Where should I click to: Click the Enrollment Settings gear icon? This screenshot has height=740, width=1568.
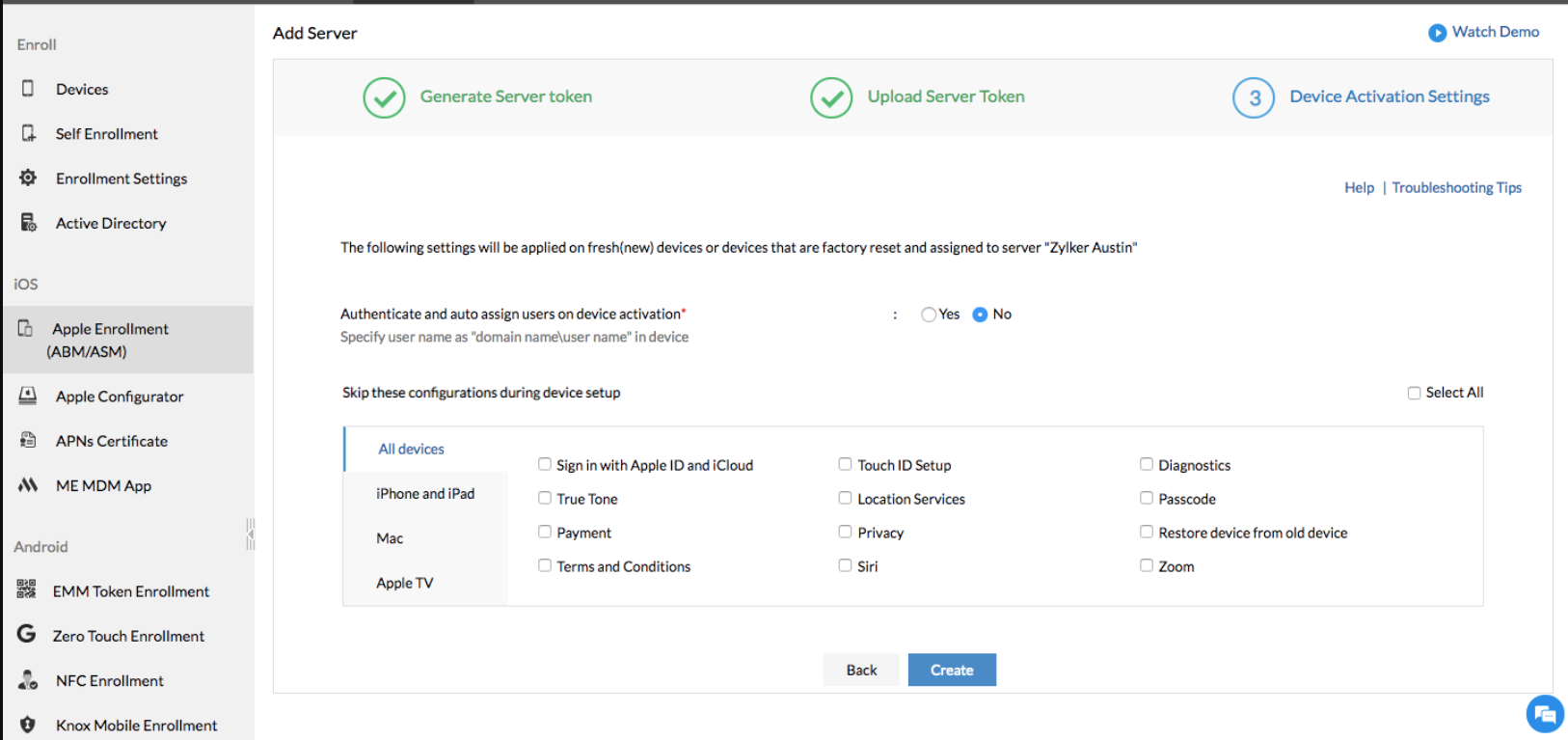(x=28, y=178)
